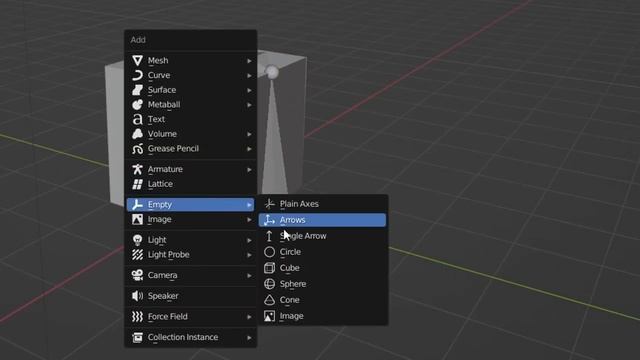Click the Single Arrow icon
640x360 pixels.
269,236
